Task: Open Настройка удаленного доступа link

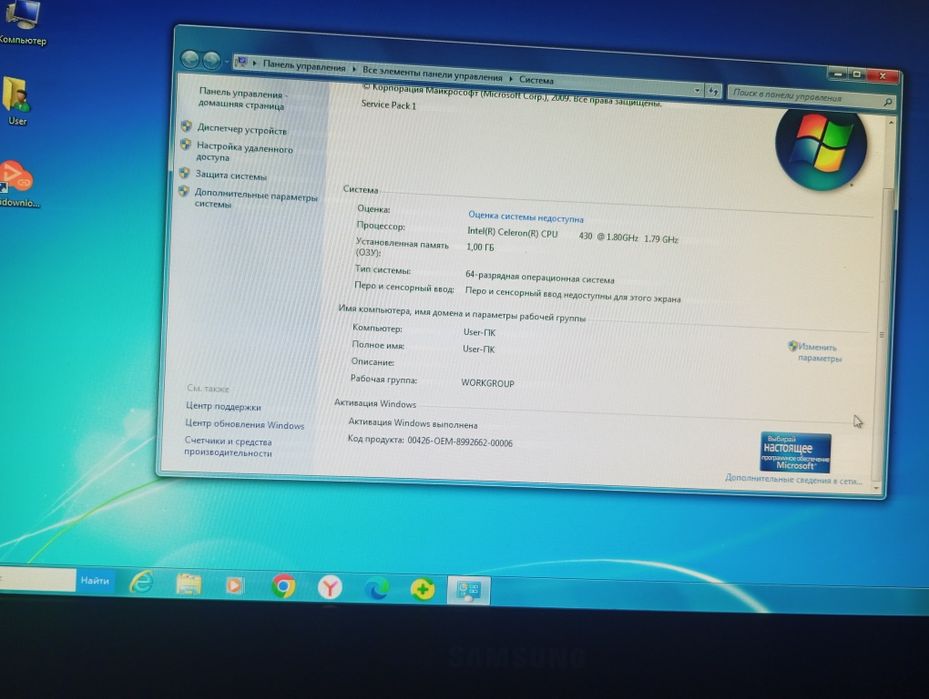Action: tap(244, 152)
